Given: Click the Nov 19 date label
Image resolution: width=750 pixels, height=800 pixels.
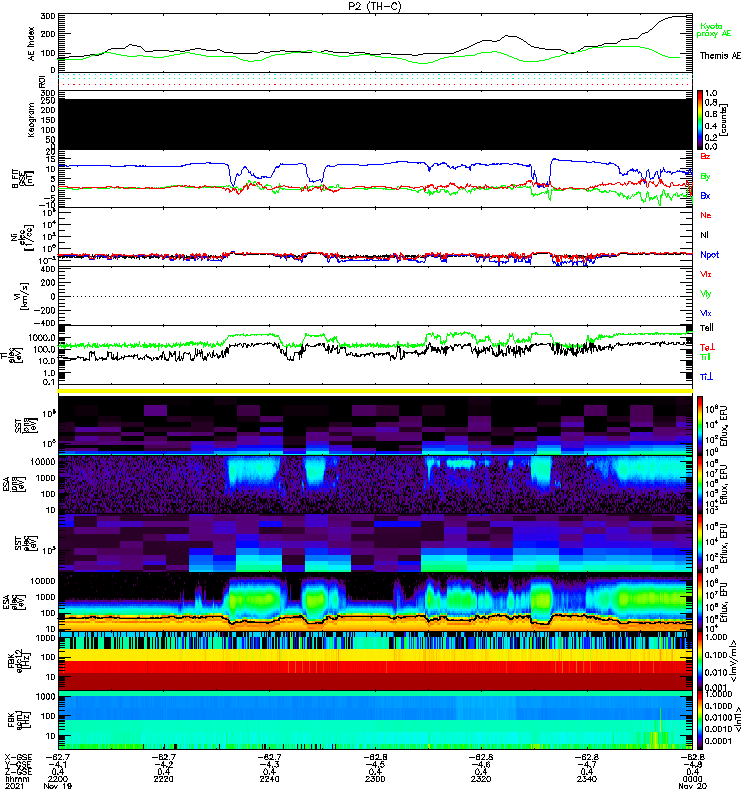Looking at the screenshot, I should (x=58, y=786).
